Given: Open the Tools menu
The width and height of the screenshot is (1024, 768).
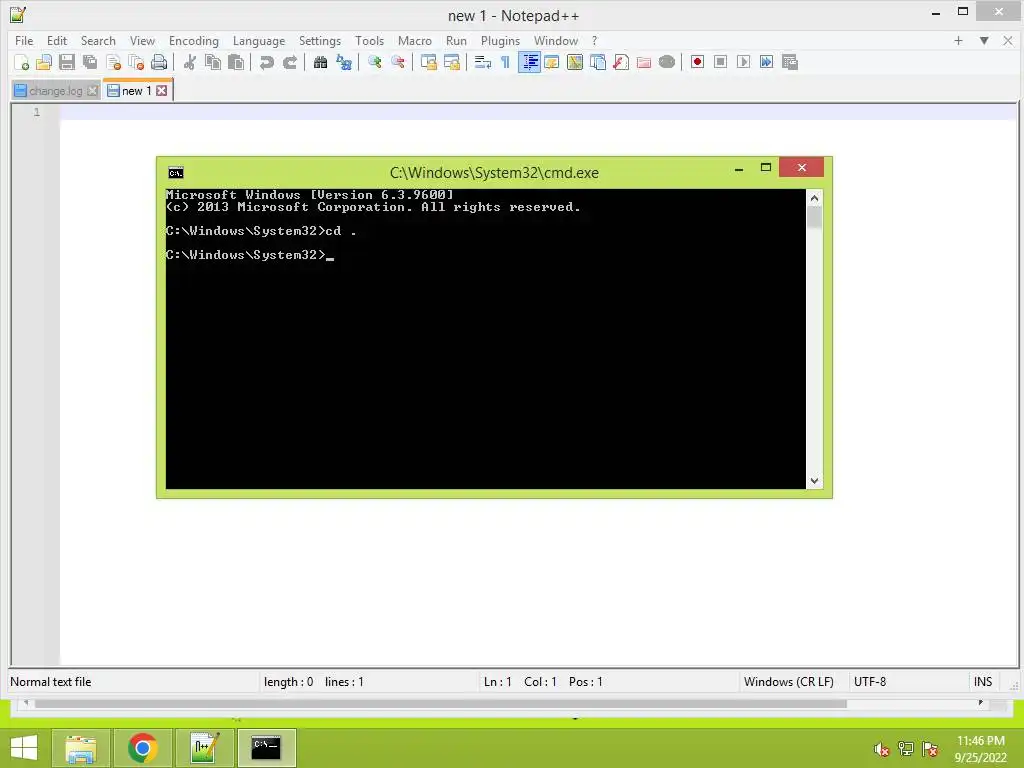Looking at the screenshot, I should click(x=370, y=40).
